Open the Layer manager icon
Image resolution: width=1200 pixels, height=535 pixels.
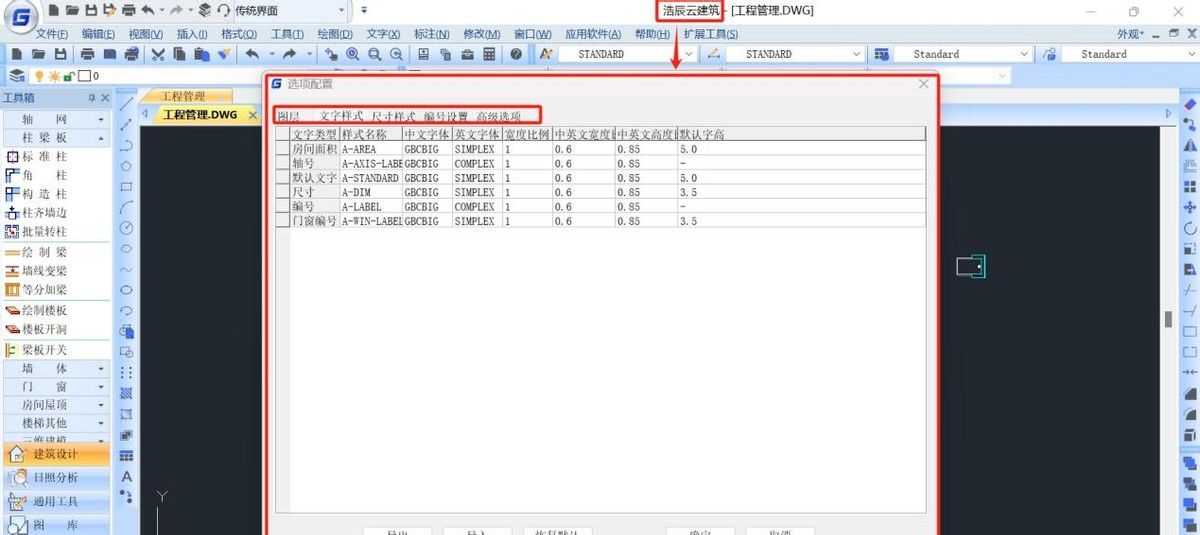[x=17, y=75]
